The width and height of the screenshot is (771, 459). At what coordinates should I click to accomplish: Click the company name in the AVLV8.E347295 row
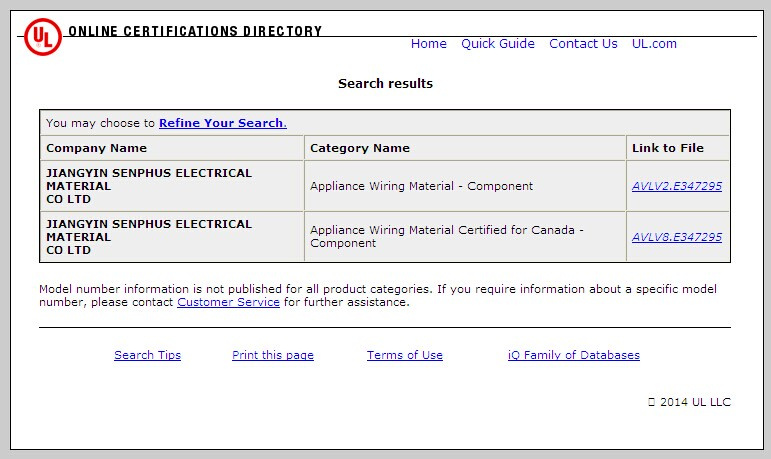149,237
